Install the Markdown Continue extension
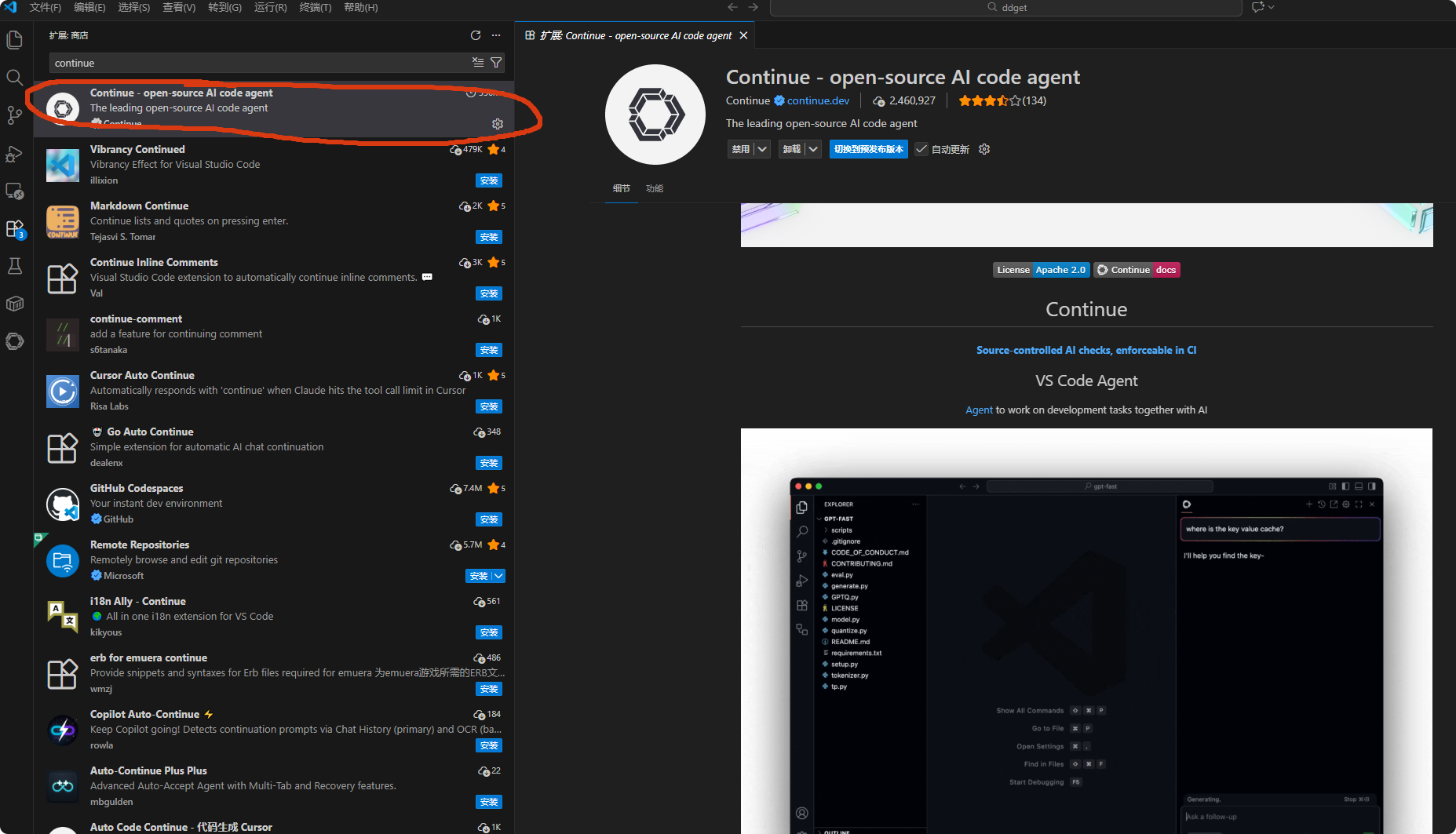 coord(489,237)
